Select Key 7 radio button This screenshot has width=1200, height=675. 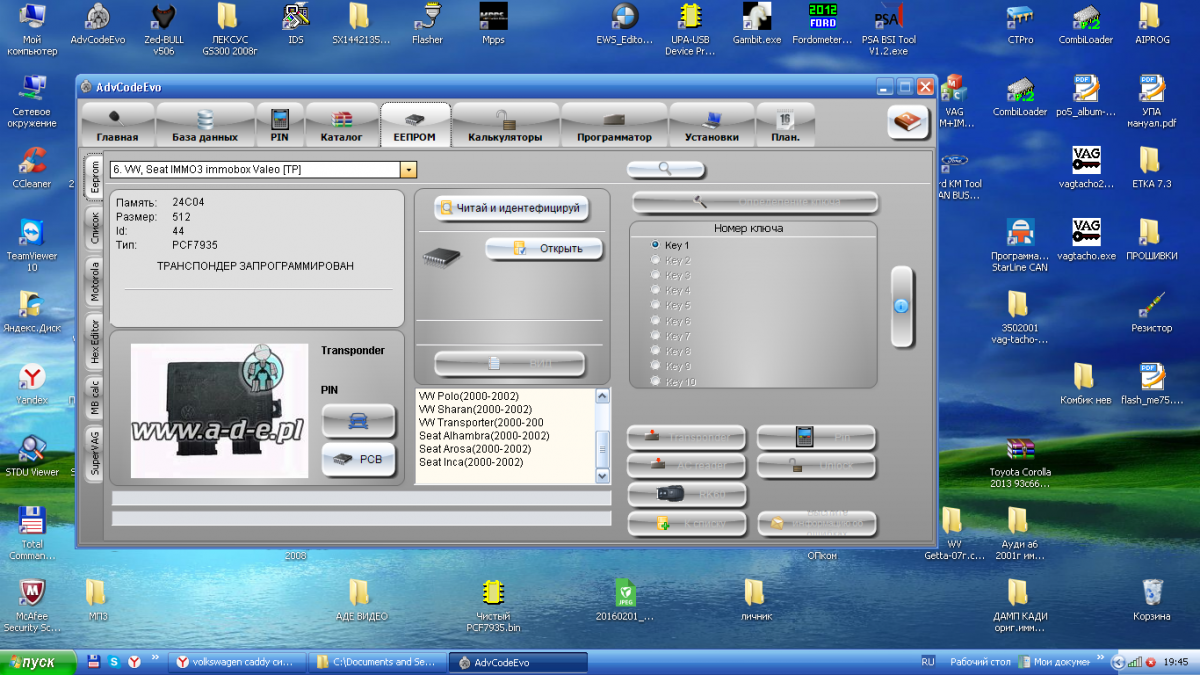(656, 336)
